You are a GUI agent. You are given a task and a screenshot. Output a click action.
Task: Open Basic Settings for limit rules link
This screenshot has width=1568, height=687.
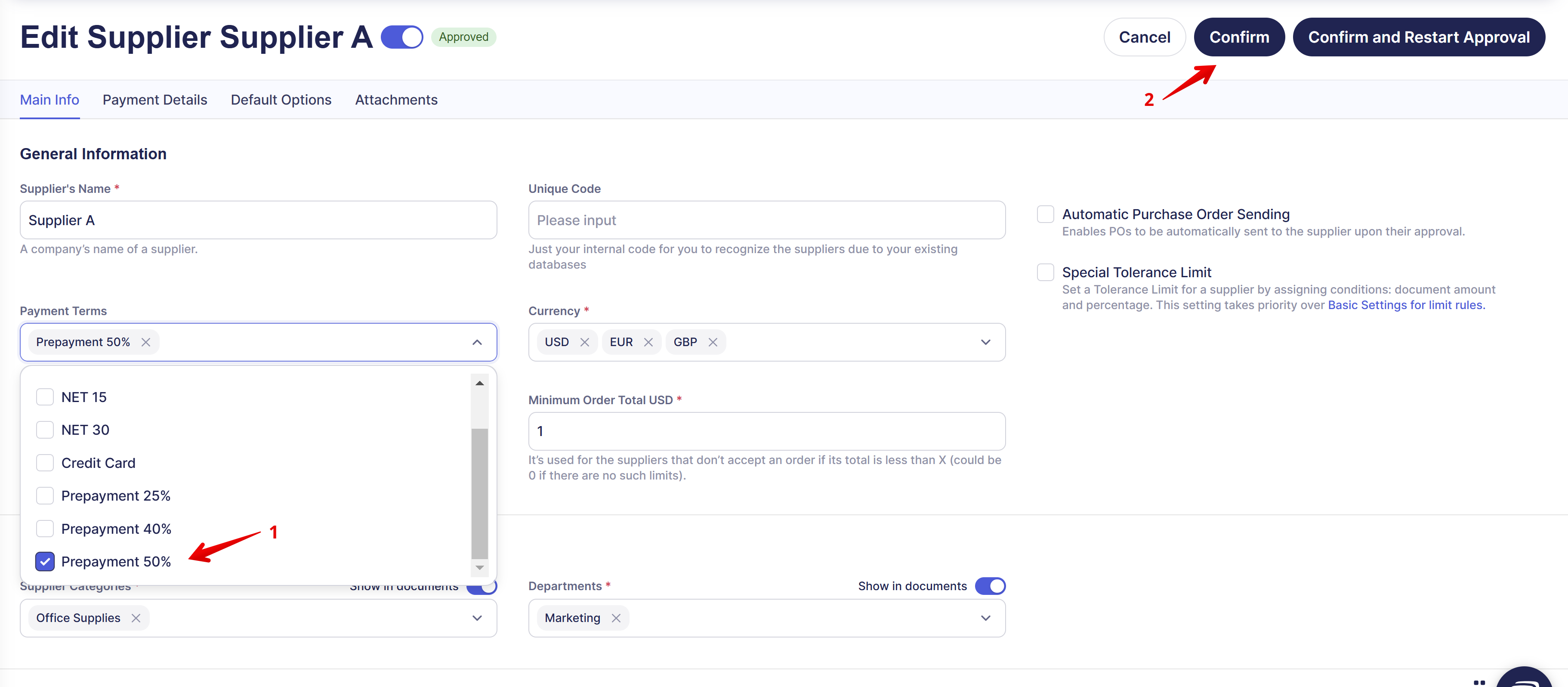click(x=1406, y=305)
